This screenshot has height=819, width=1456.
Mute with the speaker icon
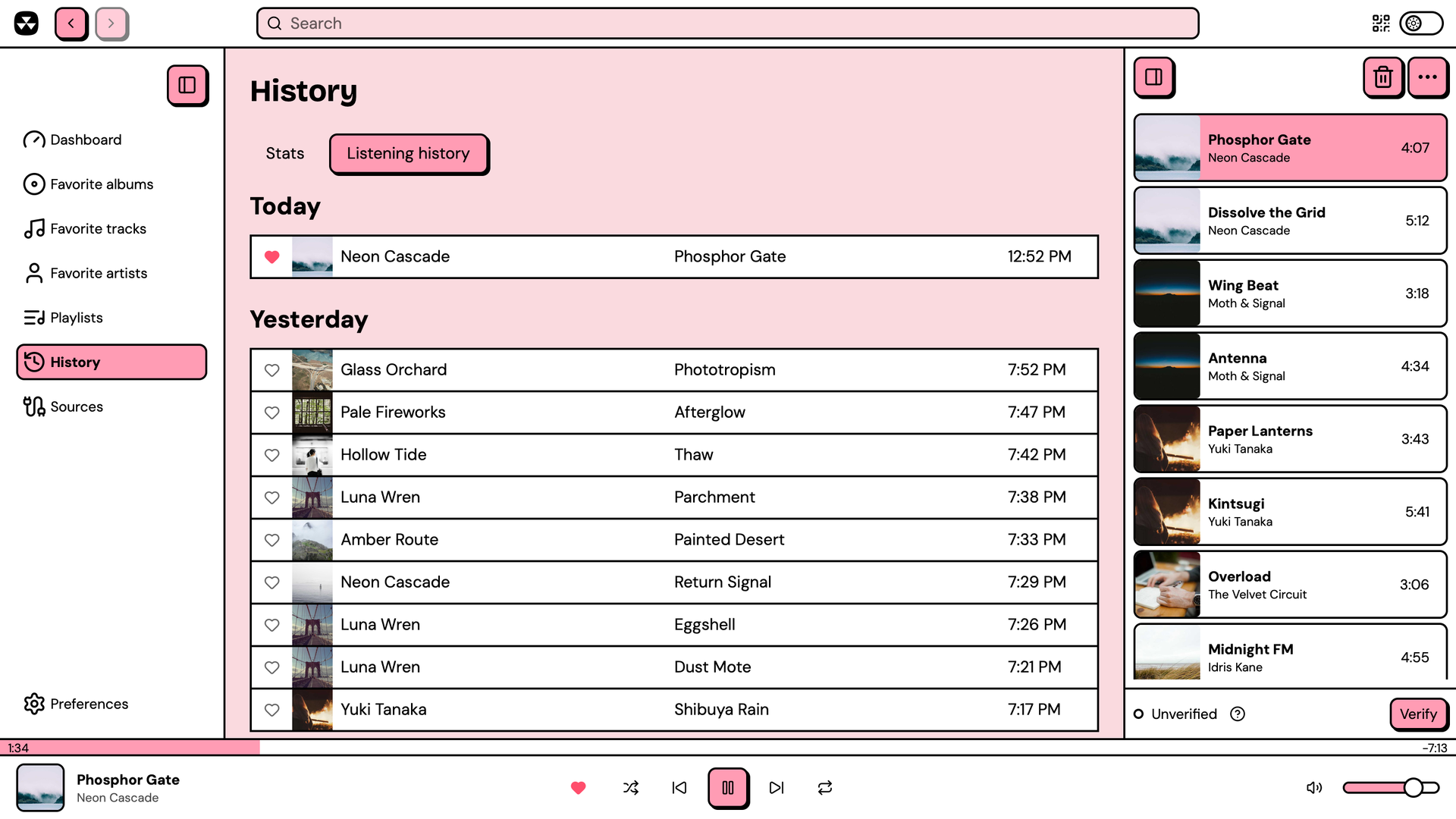1314,788
